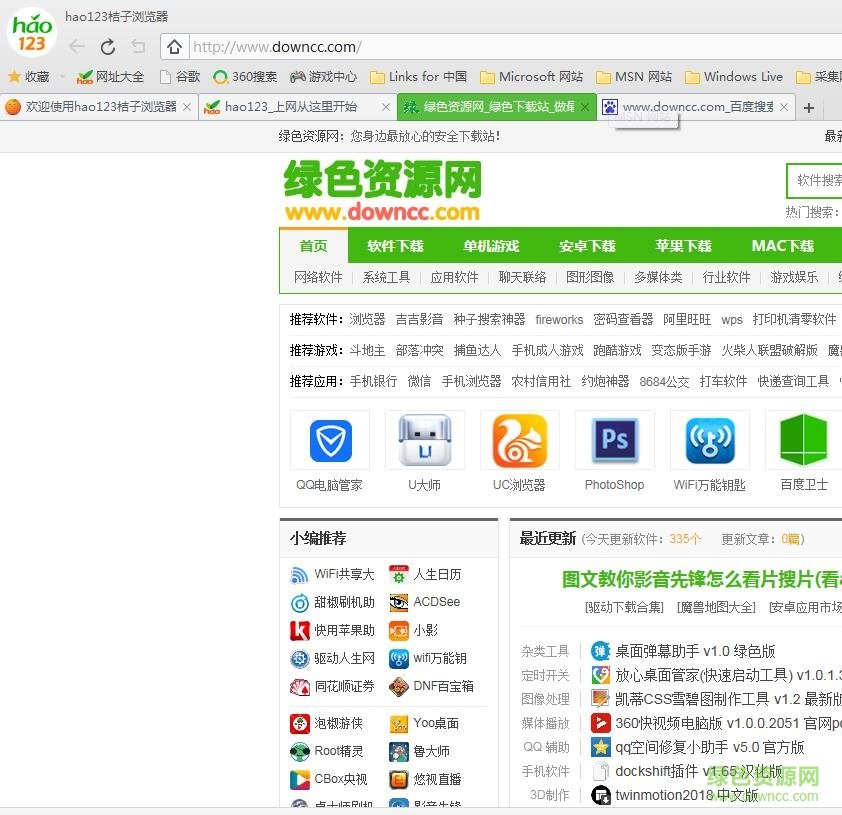The height and width of the screenshot is (815, 842).
Task: Open the WiFi万能钥匙 app icon
Action: [x=709, y=441]
